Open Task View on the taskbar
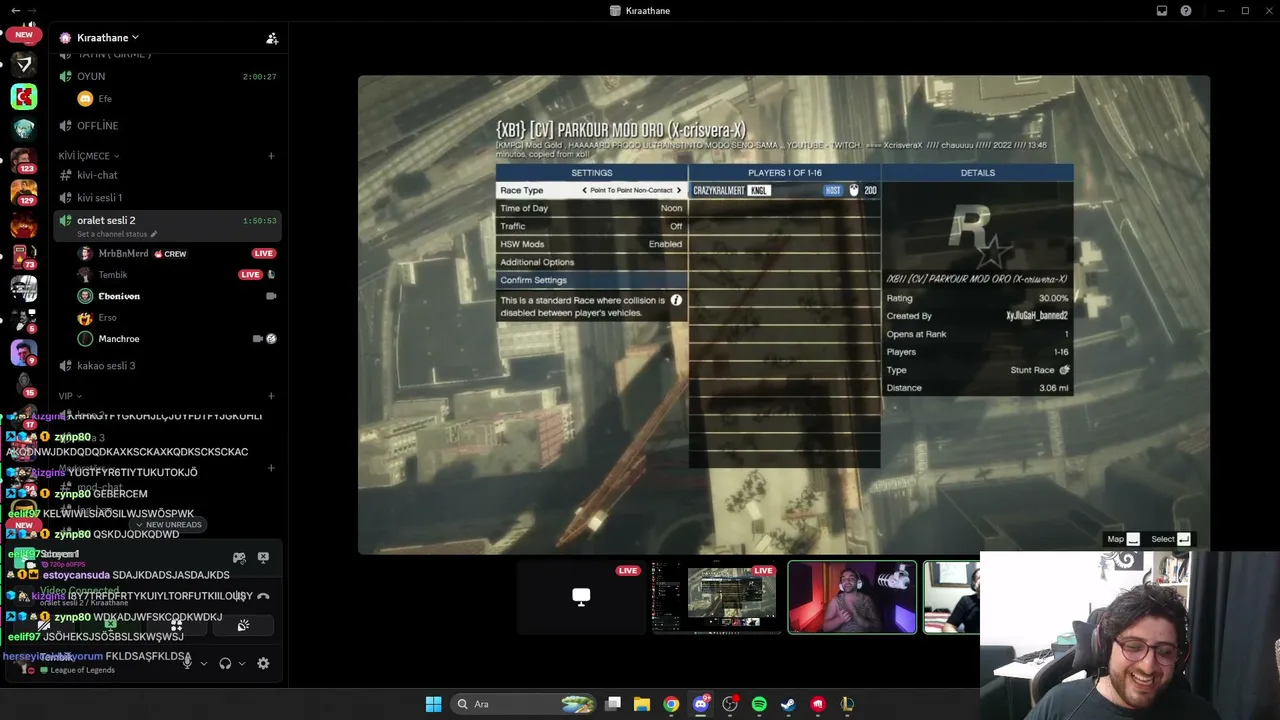The height and width of the screenshot is (720, 1280). click(613, 704)
